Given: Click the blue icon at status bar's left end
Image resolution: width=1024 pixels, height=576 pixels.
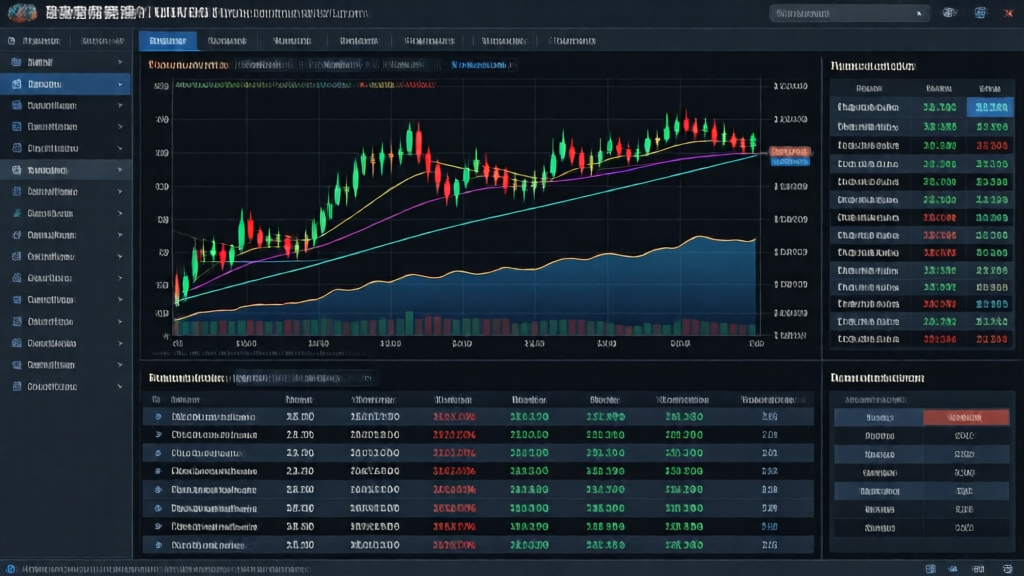Looking at the screenshot, I should [x=11, y=567].
